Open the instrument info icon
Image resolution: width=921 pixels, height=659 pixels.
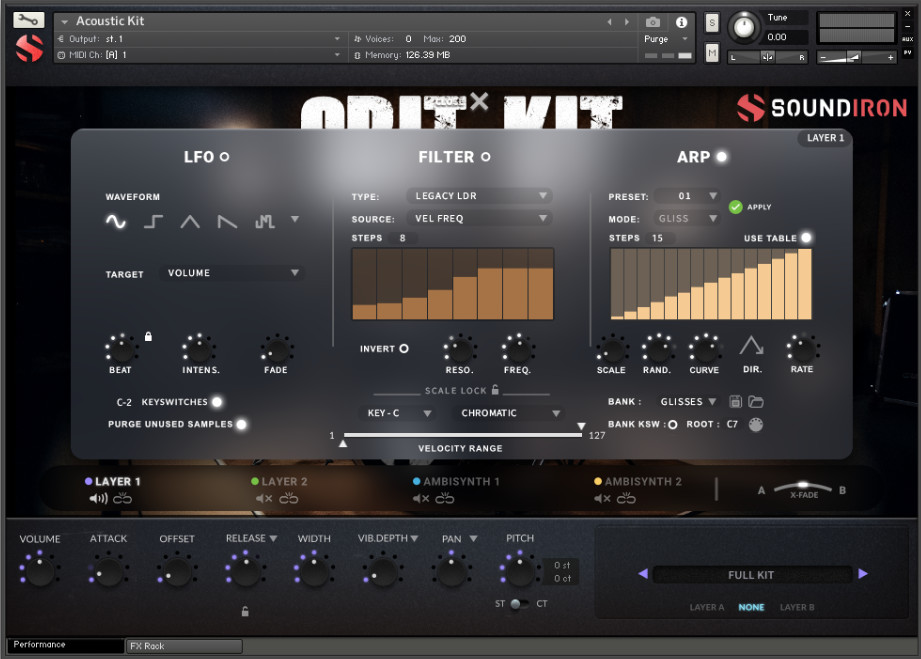(x=681, y=22)
